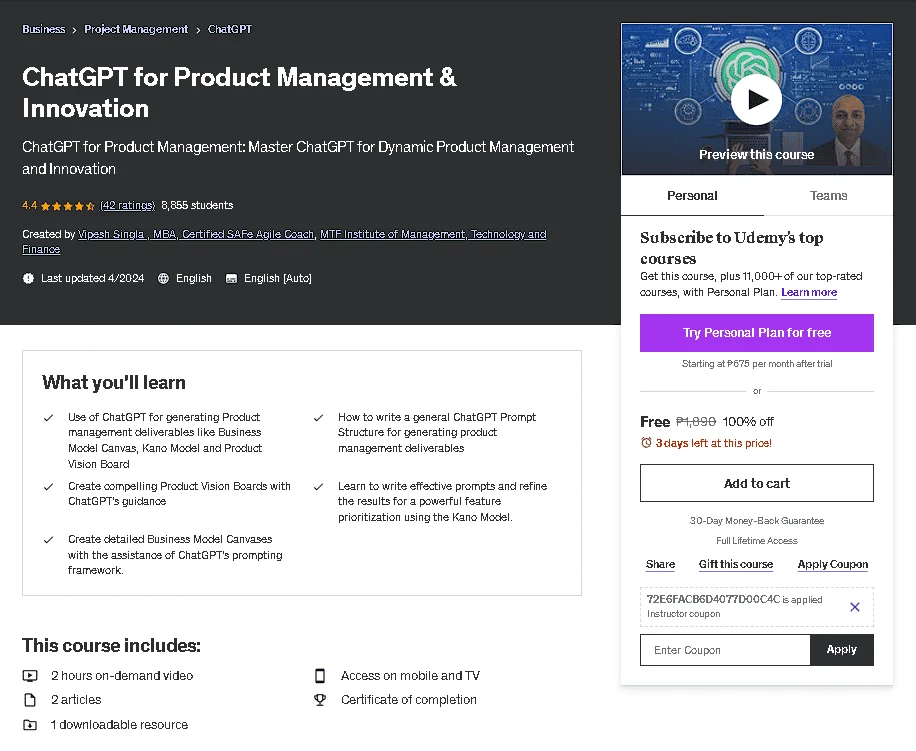Click checkmark beside 'Create detailed Business Model'
Viewport: 916px width, 751px height.
[48, 540]
